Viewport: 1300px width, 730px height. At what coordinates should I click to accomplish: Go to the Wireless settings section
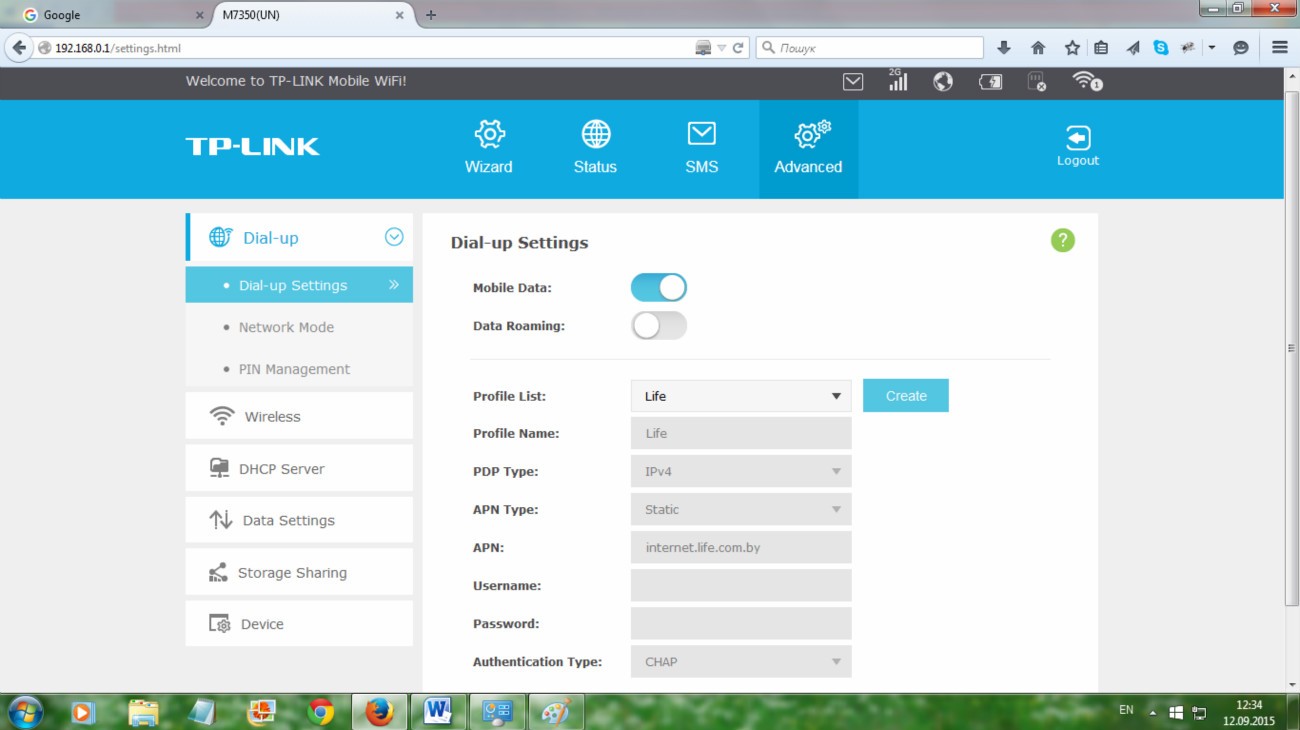click(x=272, y=417)
